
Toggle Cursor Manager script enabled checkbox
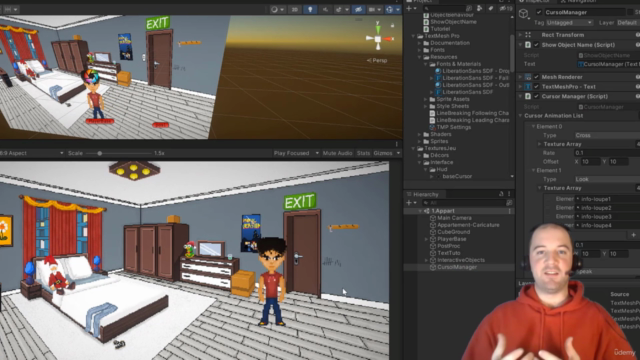coord(536,96)
